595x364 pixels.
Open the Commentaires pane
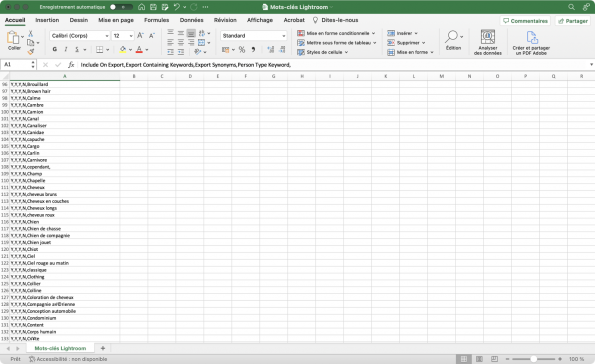coord(525,21)
